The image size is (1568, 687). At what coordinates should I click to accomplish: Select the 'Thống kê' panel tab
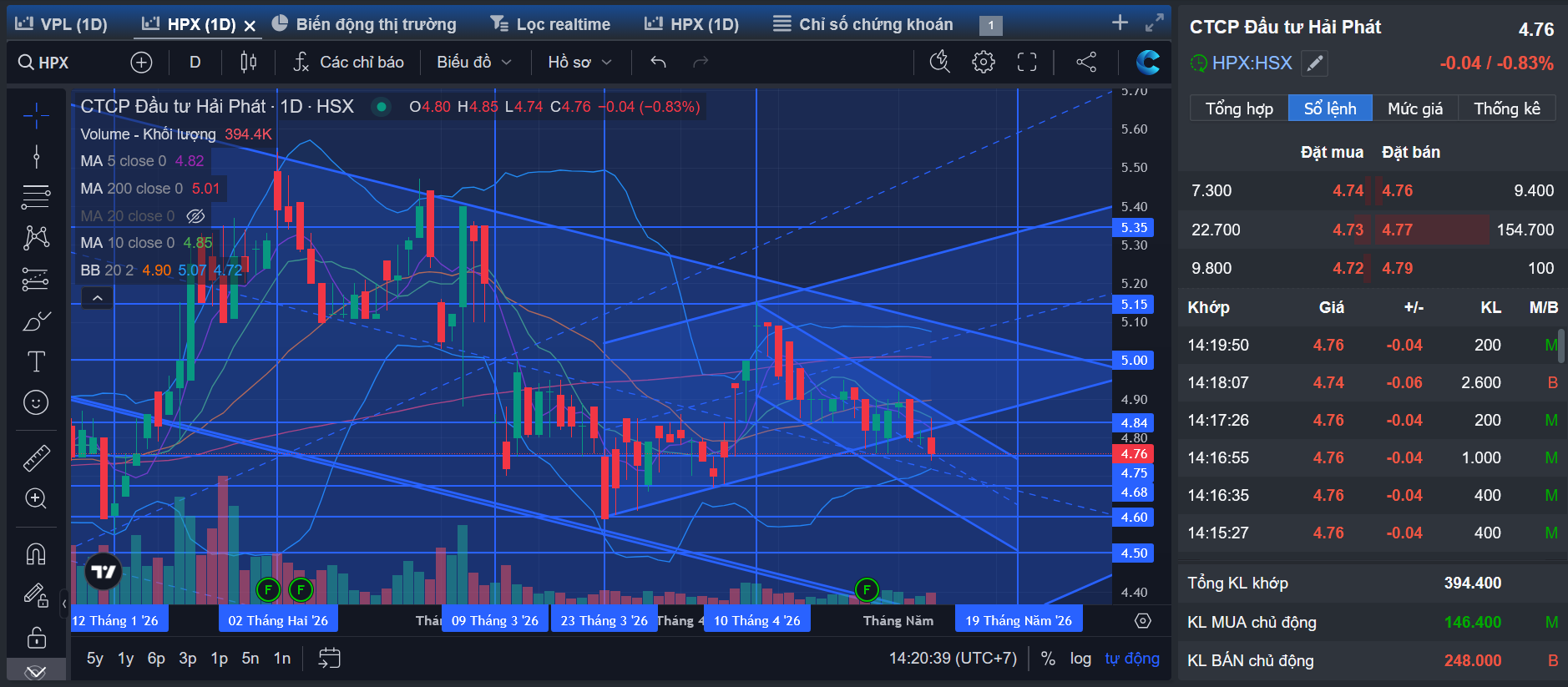click(1507, 109)
